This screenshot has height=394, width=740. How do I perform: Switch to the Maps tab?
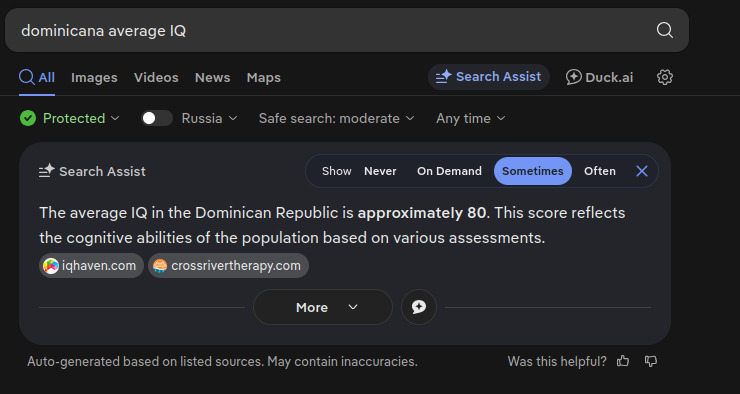[263, 77]
